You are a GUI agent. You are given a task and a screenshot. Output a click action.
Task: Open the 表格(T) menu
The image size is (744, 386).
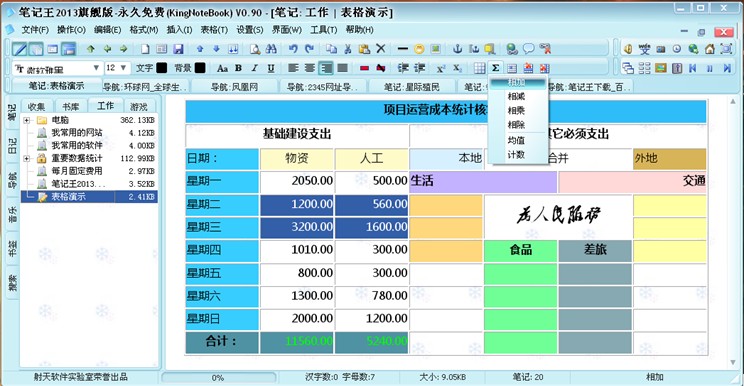(214, 29)
